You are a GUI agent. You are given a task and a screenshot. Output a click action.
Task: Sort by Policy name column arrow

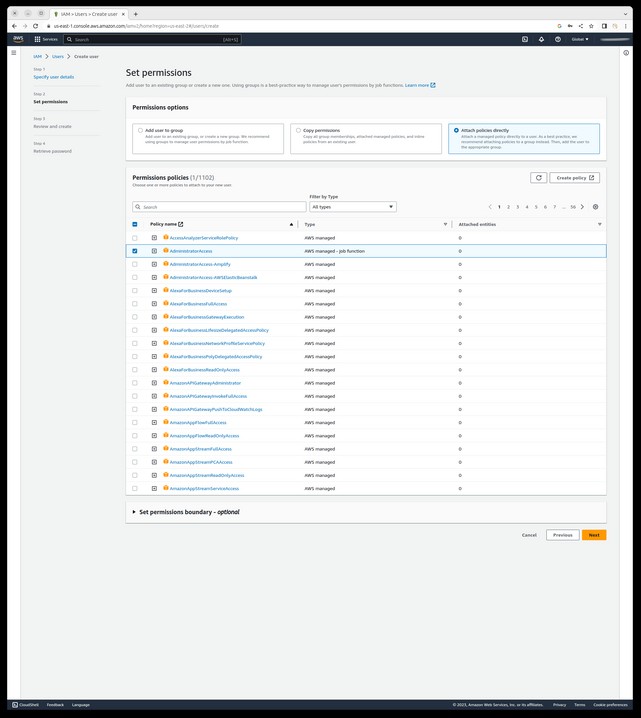coord(291,224)
